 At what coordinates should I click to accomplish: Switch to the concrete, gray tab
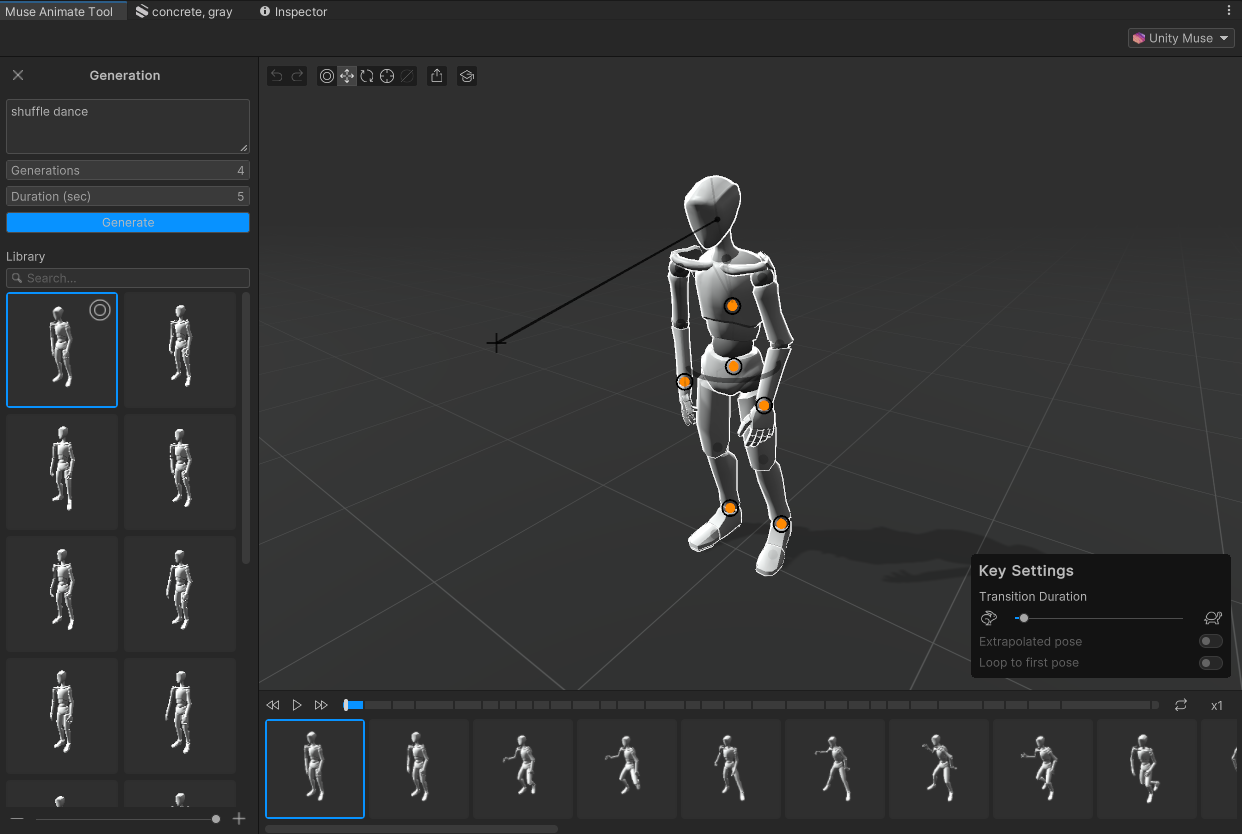click(184, 11)
